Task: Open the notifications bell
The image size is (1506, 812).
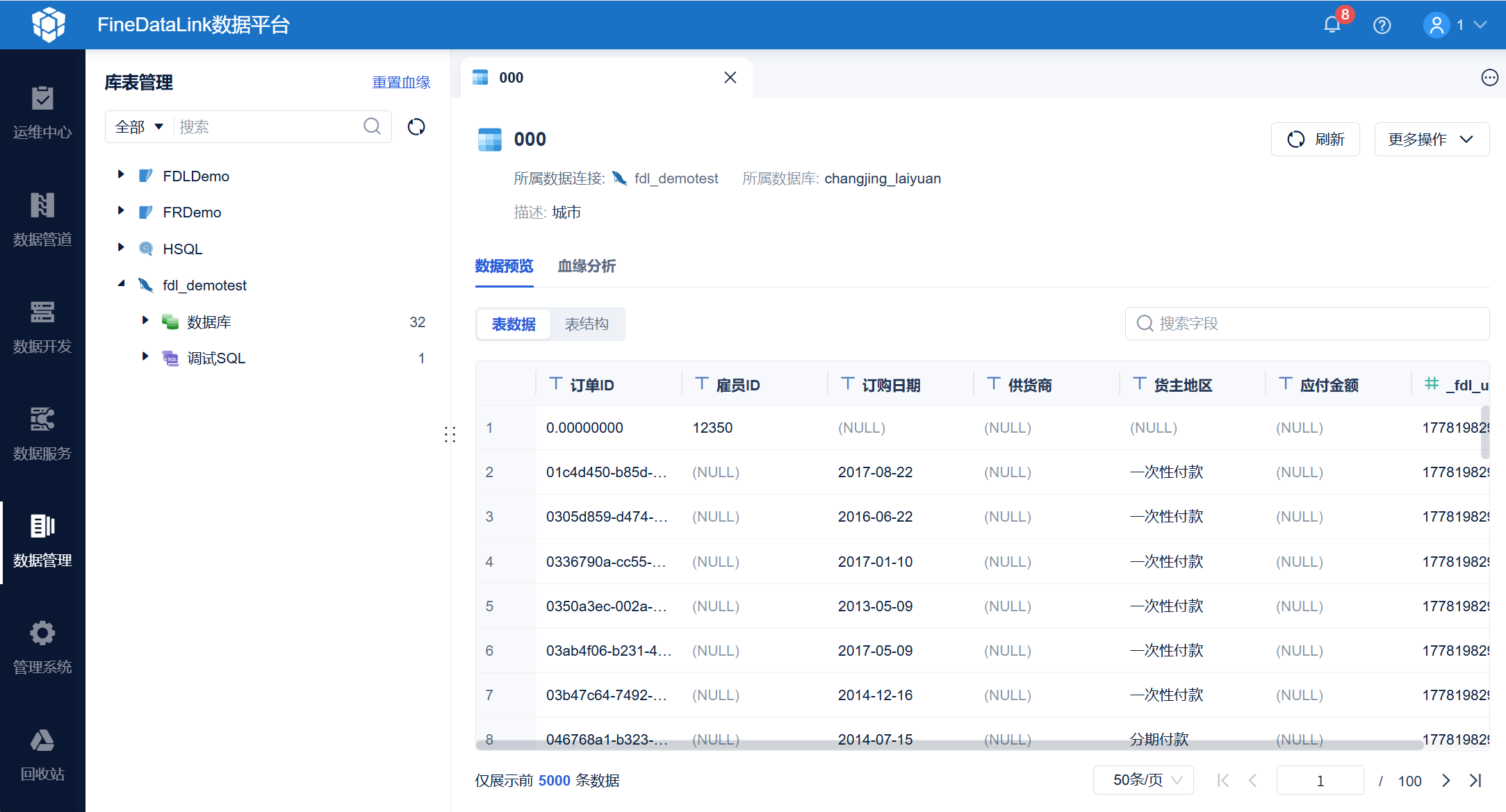Action: pyautogui.click(x=1332, y=25)
